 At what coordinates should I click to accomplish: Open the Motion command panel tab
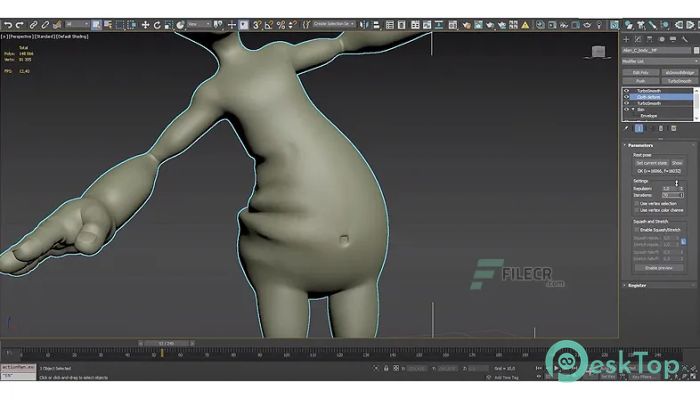click(662, 39)
